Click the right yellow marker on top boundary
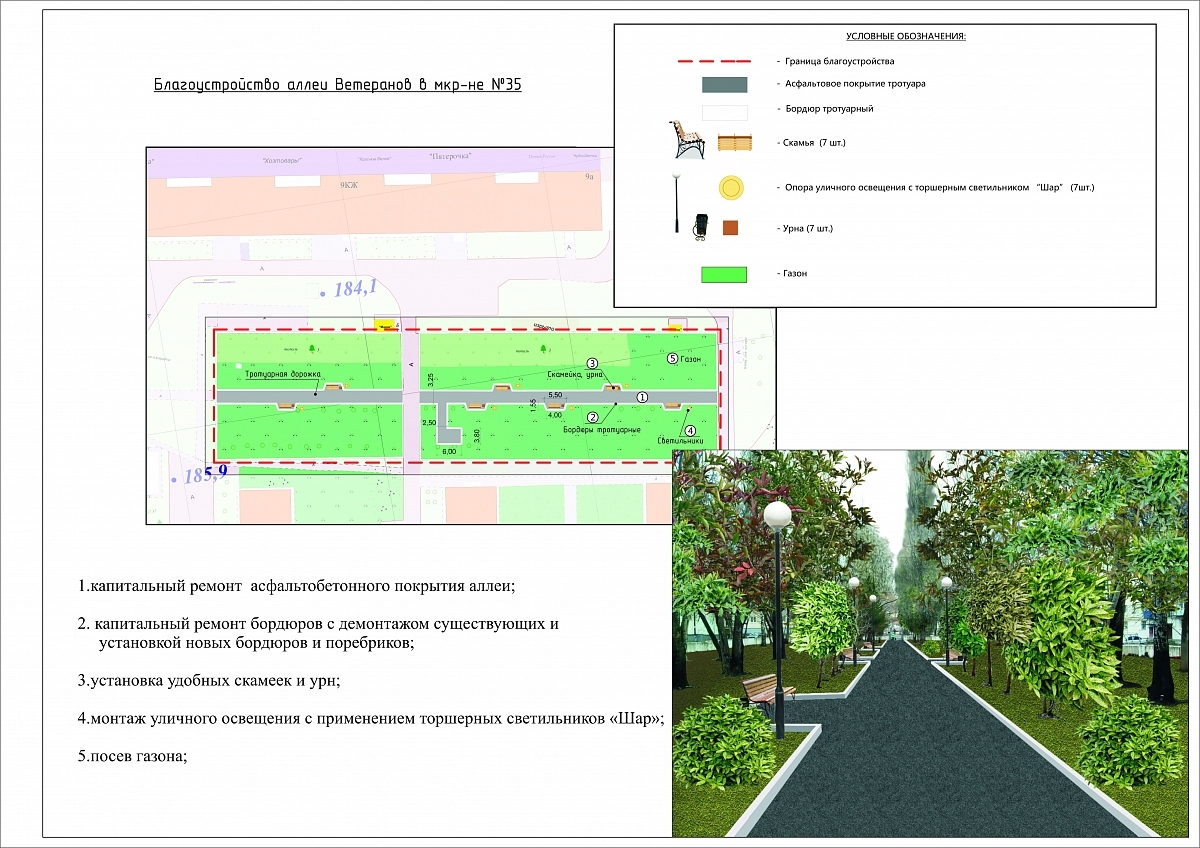Viewport: 1200px width, 848px height. pos(675,328)
